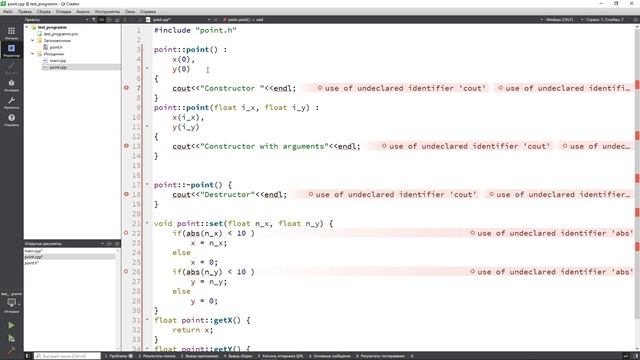This screenshot has width=640, height=360.
Task: Open Help mode question-mark icon
Action: click(x=11, y=118)
